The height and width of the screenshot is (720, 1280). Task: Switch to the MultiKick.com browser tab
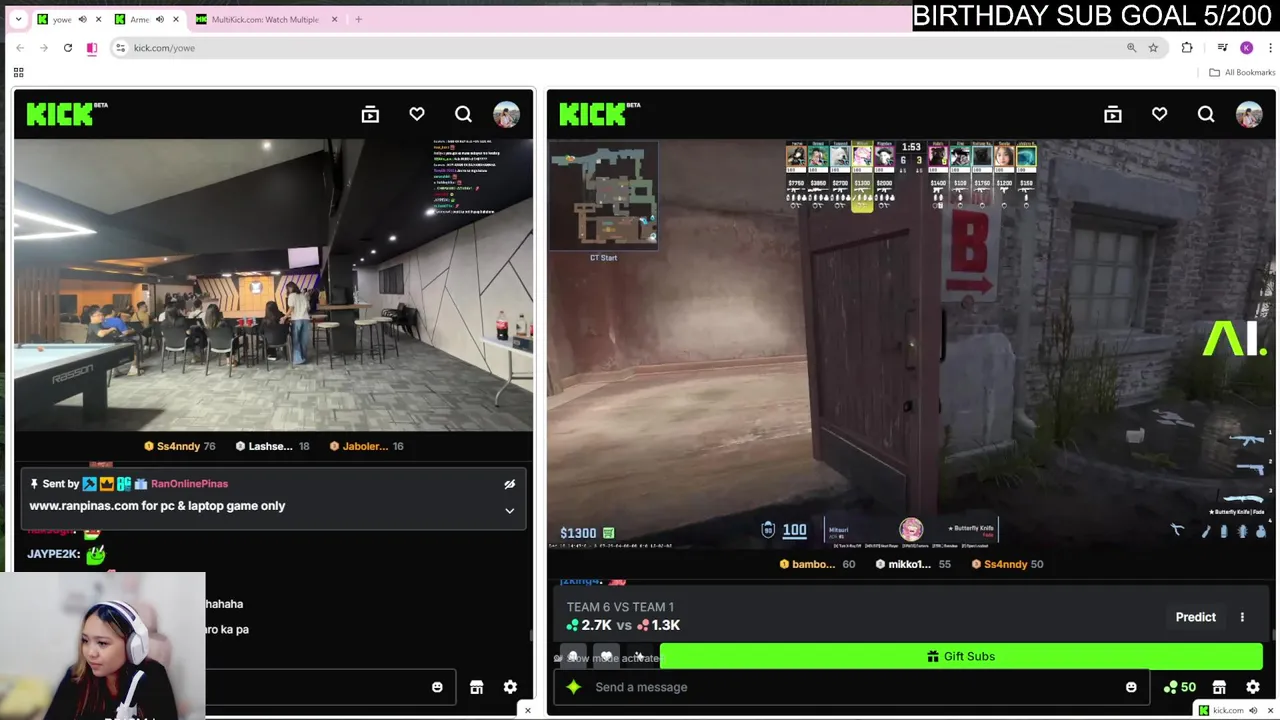pyautogui.click(x=265, y=19)
